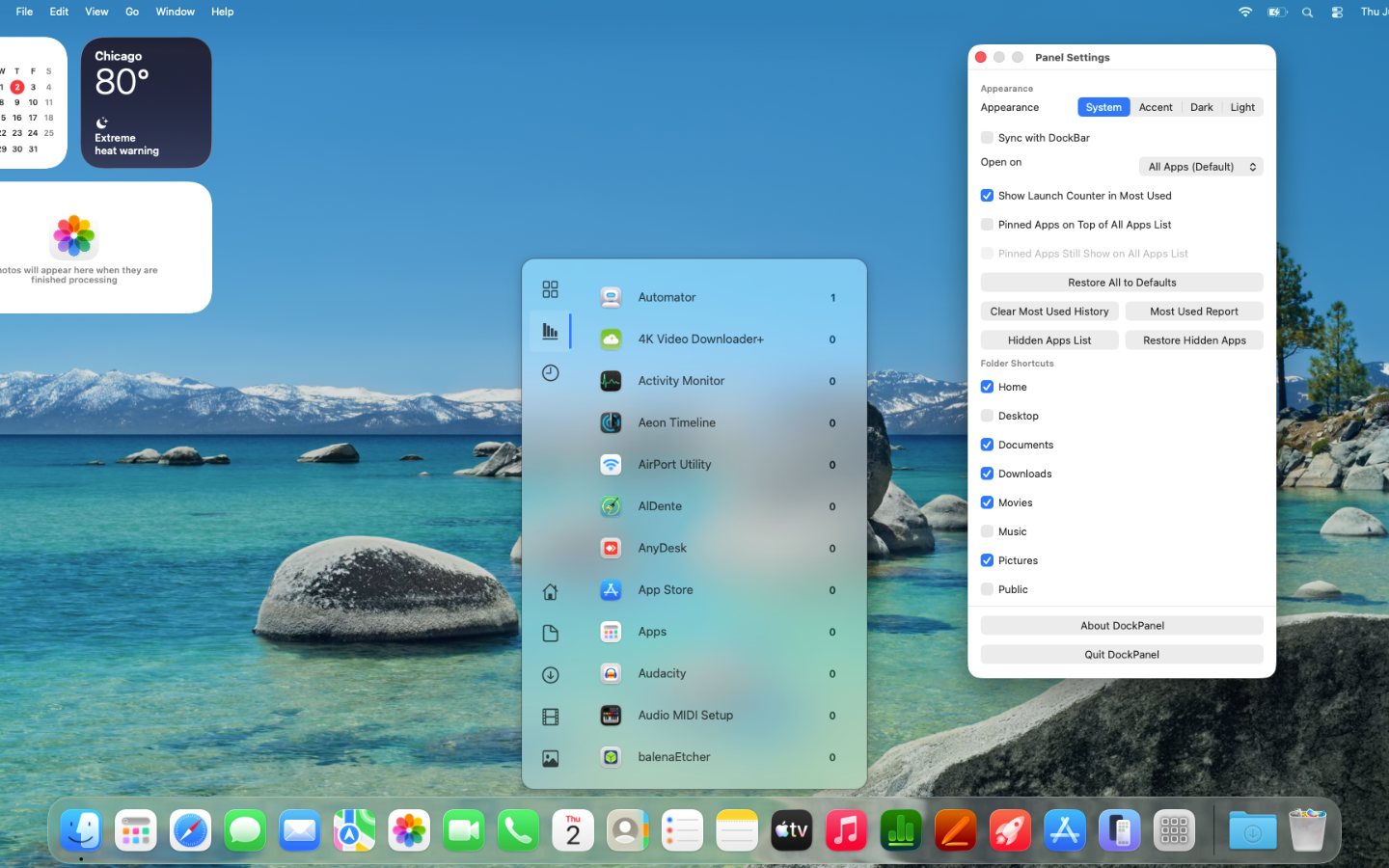Enable the Desktop folder shortcut checkbox
1389x868 pixels.
pyautogui.click(x=987, y=416)
